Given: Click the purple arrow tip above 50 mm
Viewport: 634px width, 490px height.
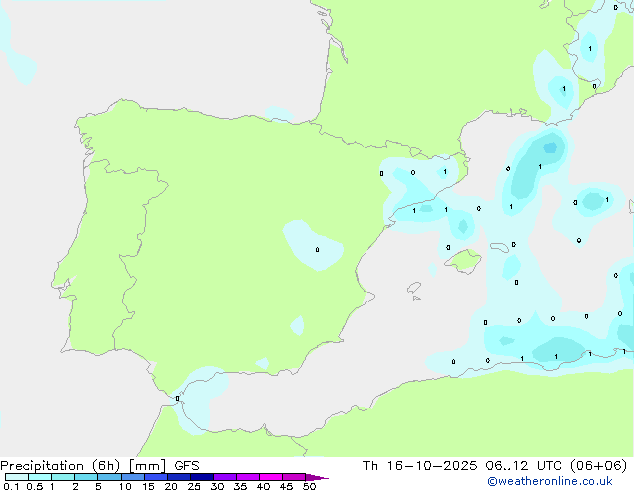Looking at the screenshot, I should [317, 478].
